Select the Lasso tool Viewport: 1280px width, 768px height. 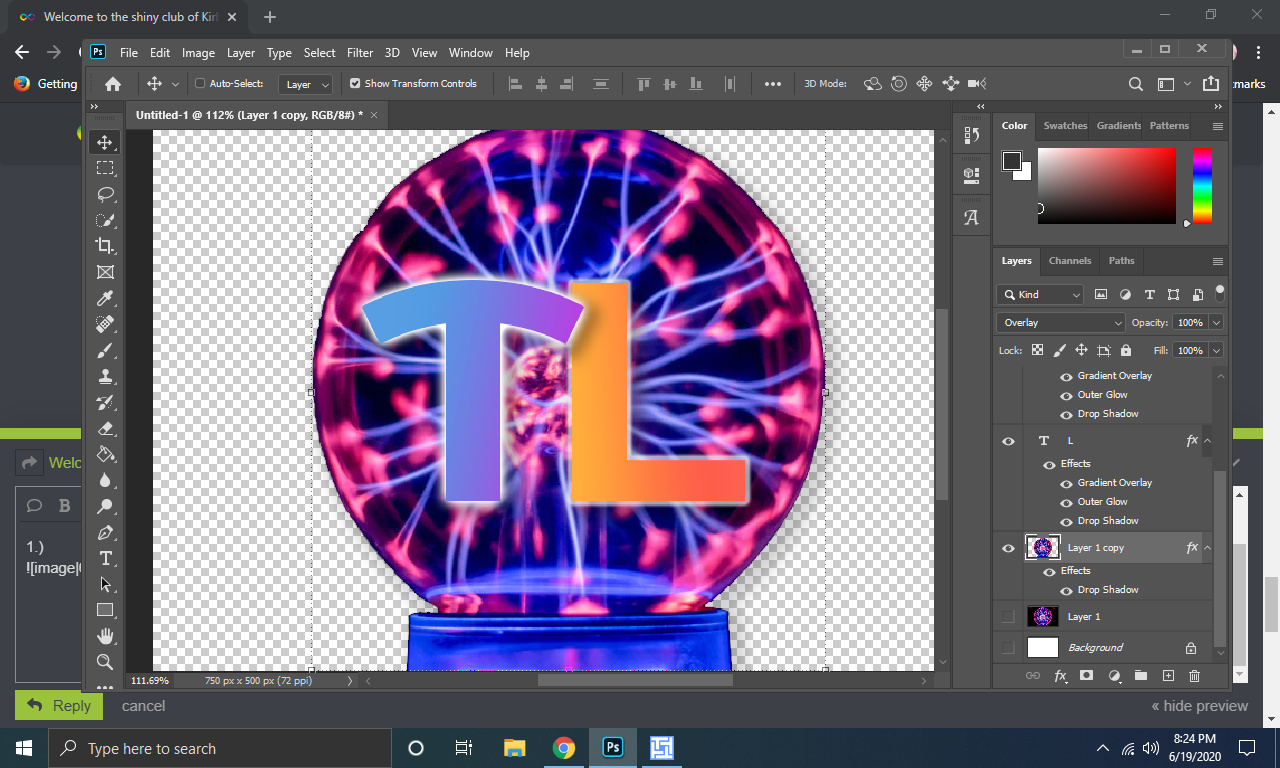(105, 194)
